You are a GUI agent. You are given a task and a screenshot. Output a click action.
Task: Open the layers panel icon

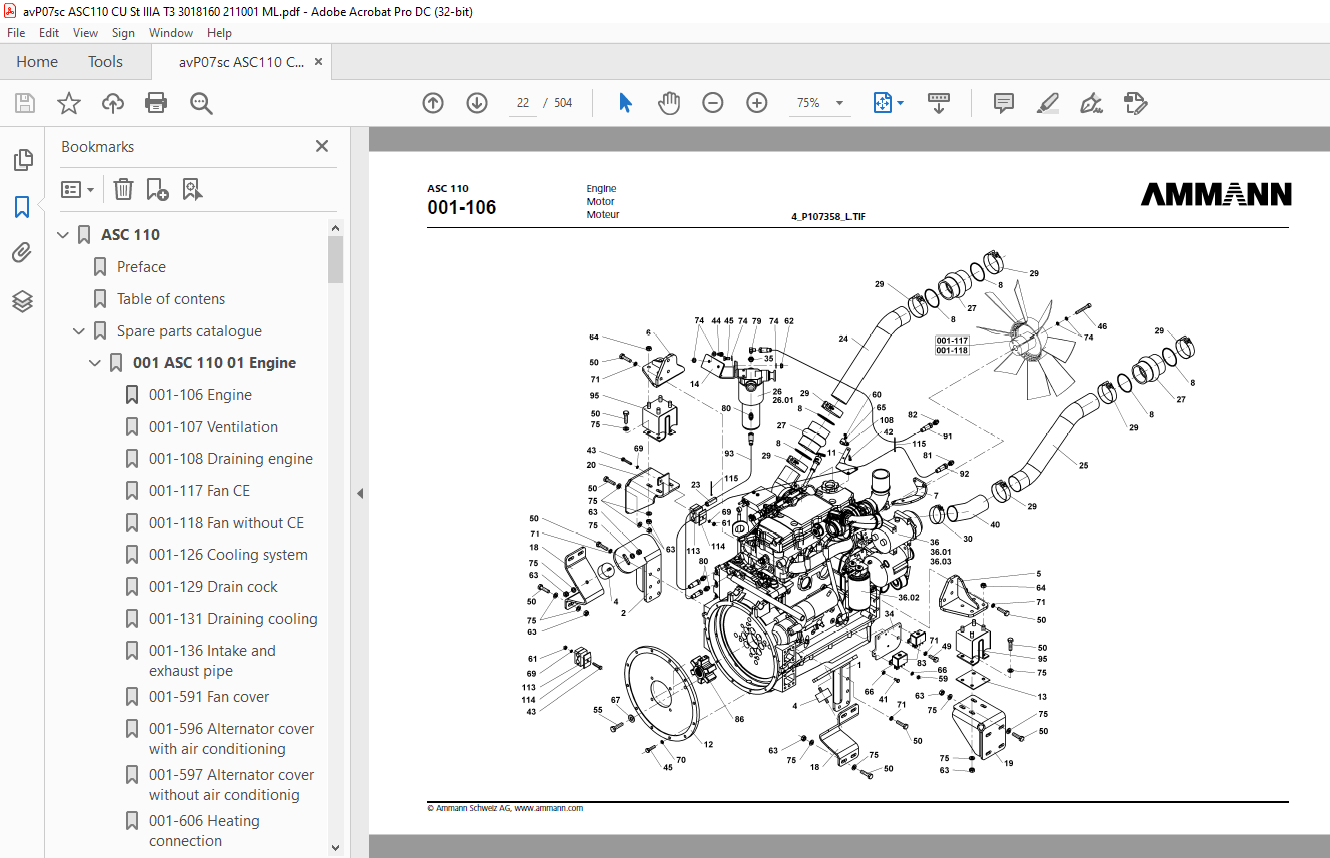pyautogui.click(x=22, y=301)
